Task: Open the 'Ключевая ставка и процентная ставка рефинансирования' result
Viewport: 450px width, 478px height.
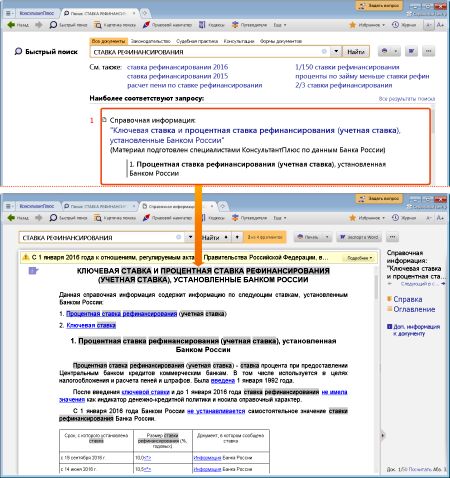Action: click(255, 135)
